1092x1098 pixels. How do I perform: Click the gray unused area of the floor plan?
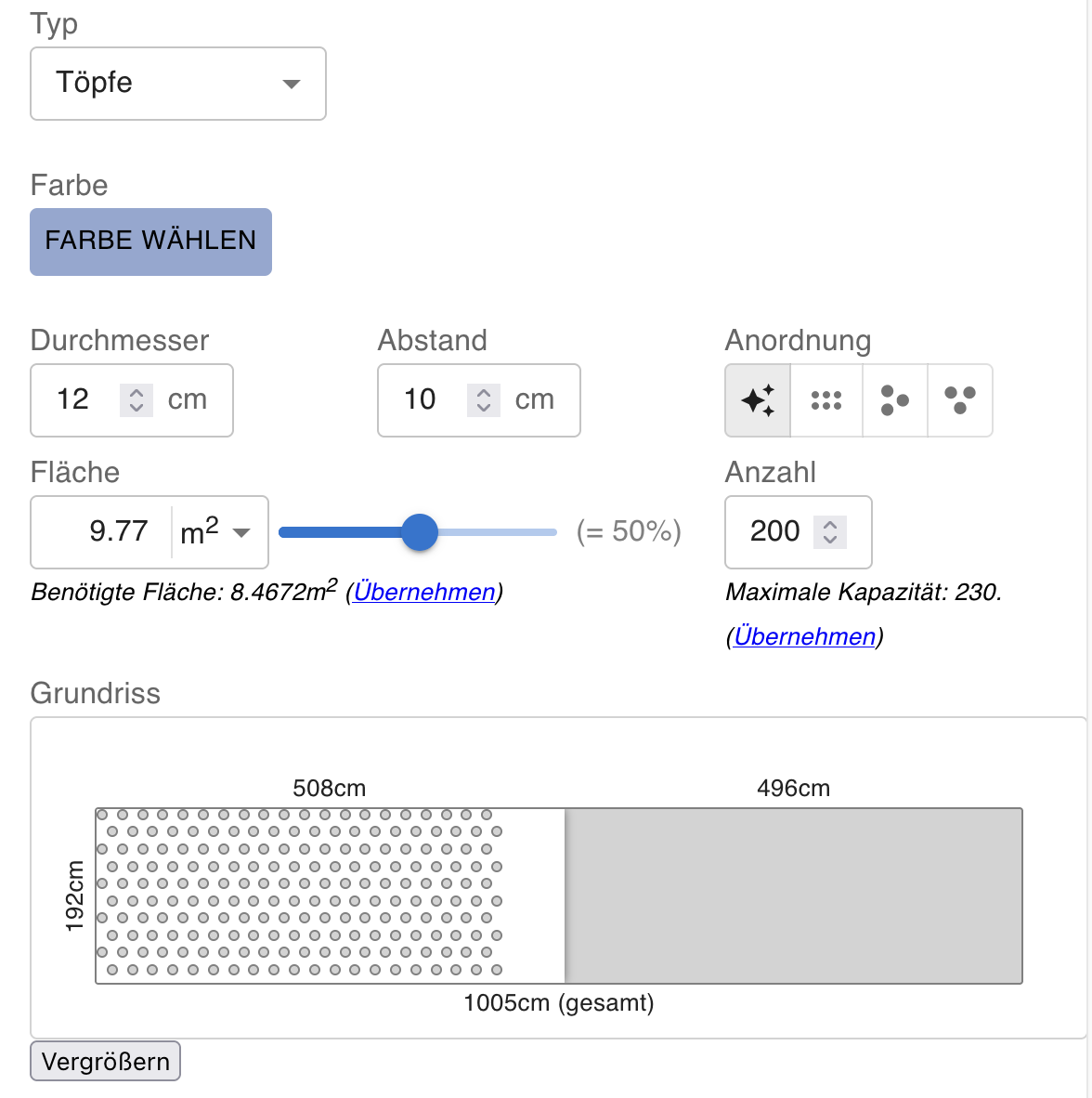click(x=793, y=895)
